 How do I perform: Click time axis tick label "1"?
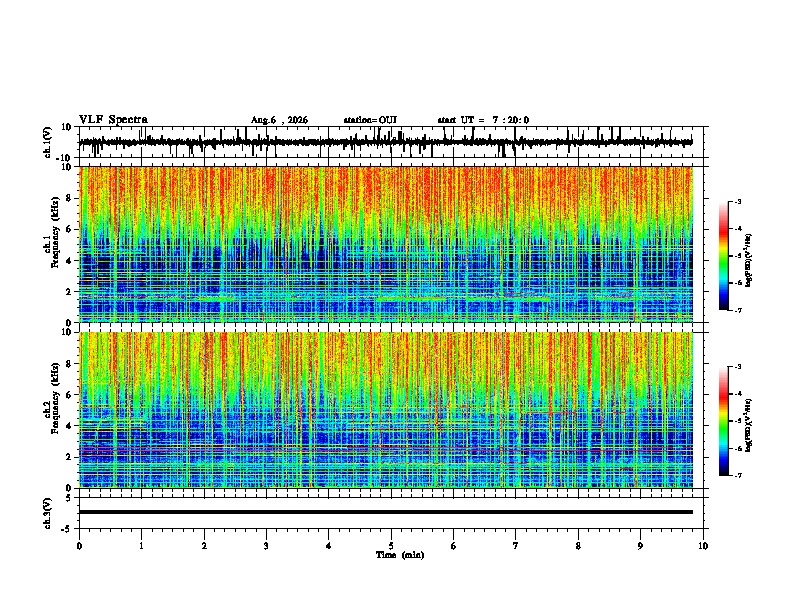pos(141,545)
